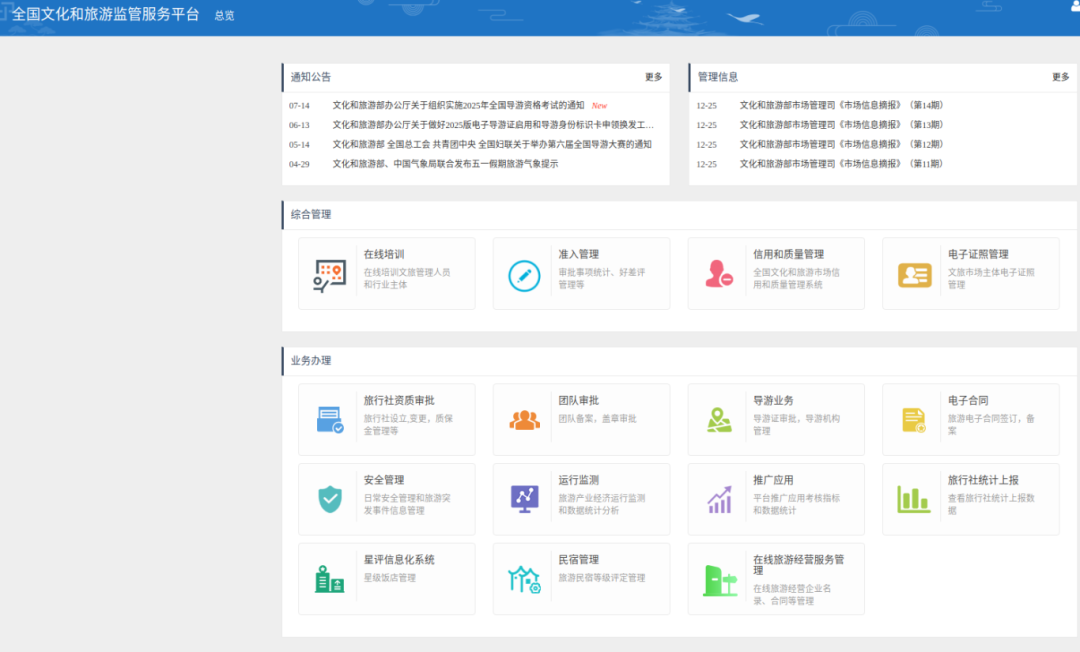Open the 运行监测 monitor icon

click(x=524, y=499)
